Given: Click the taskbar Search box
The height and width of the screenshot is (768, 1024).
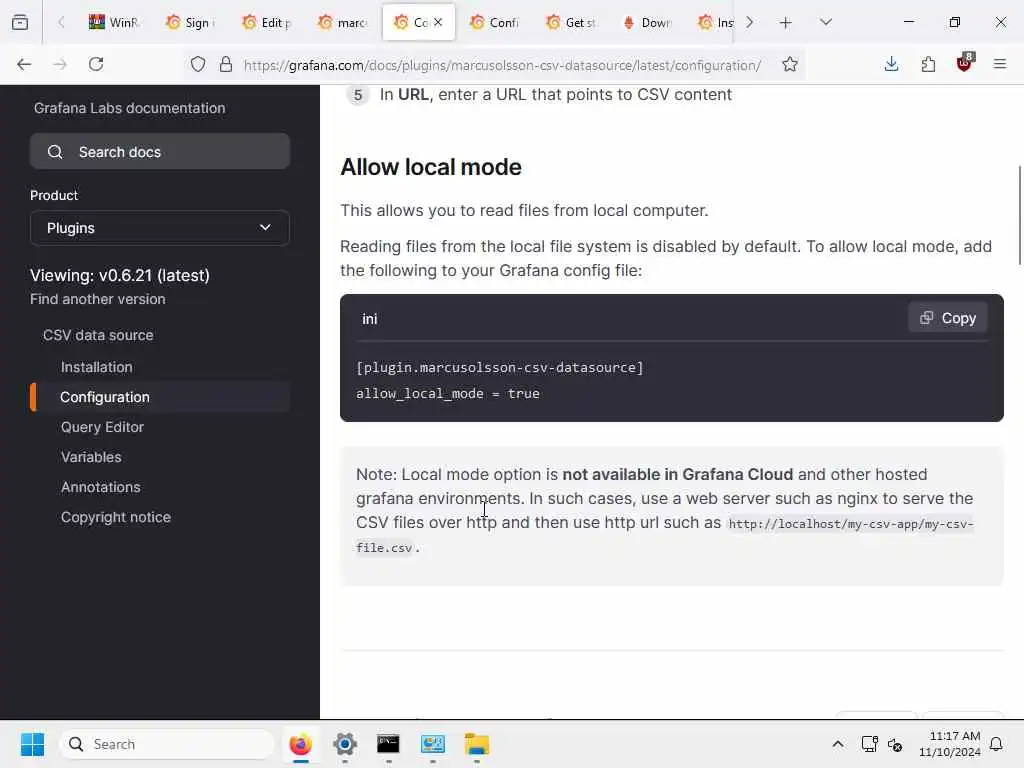Looking at the screenshot, I should coord(167,744).
